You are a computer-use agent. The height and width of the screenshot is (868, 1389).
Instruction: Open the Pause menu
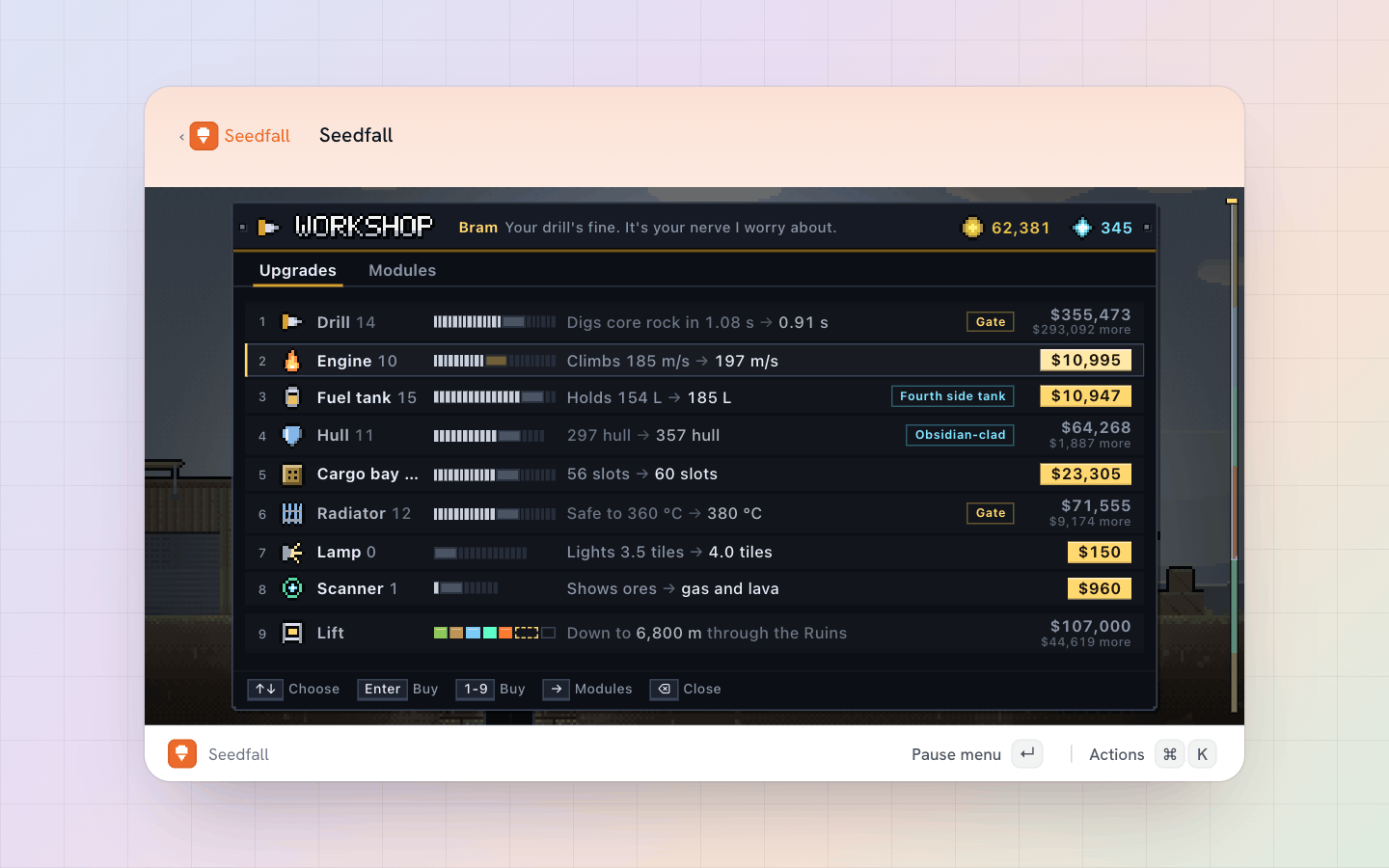977,754
